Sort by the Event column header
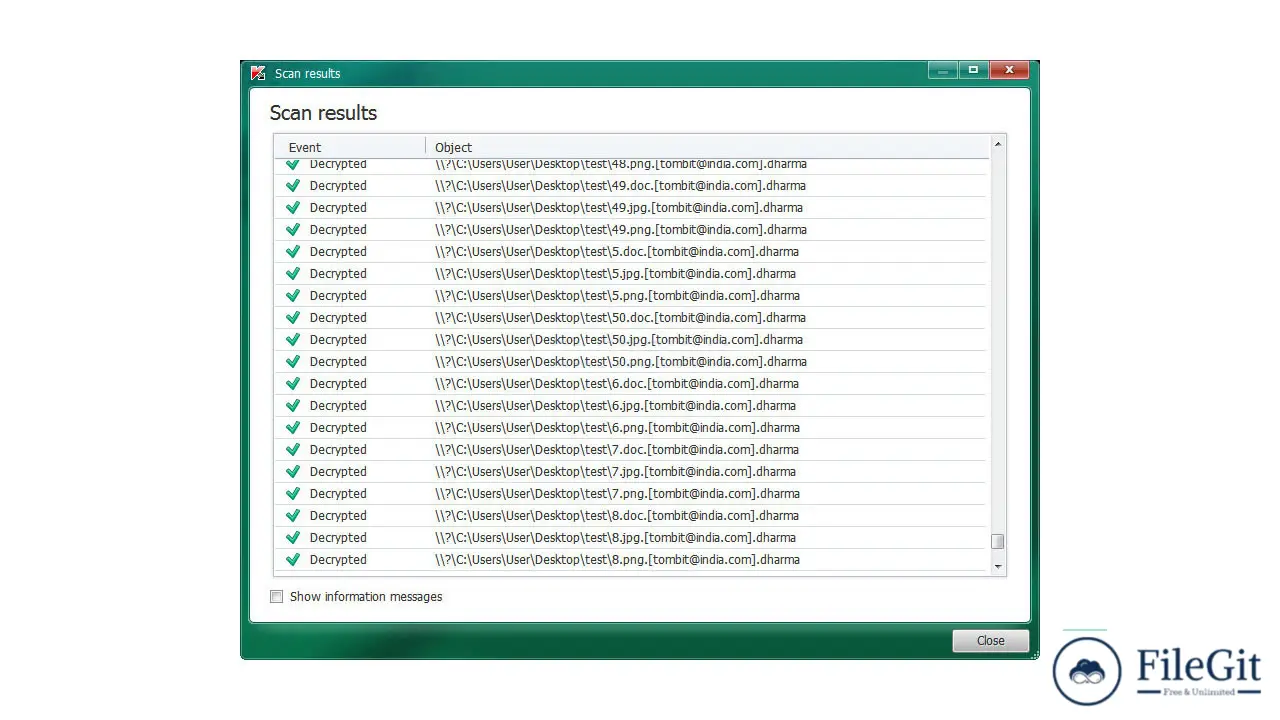This screenshot has width=1280, height=720. click(350, 147)
